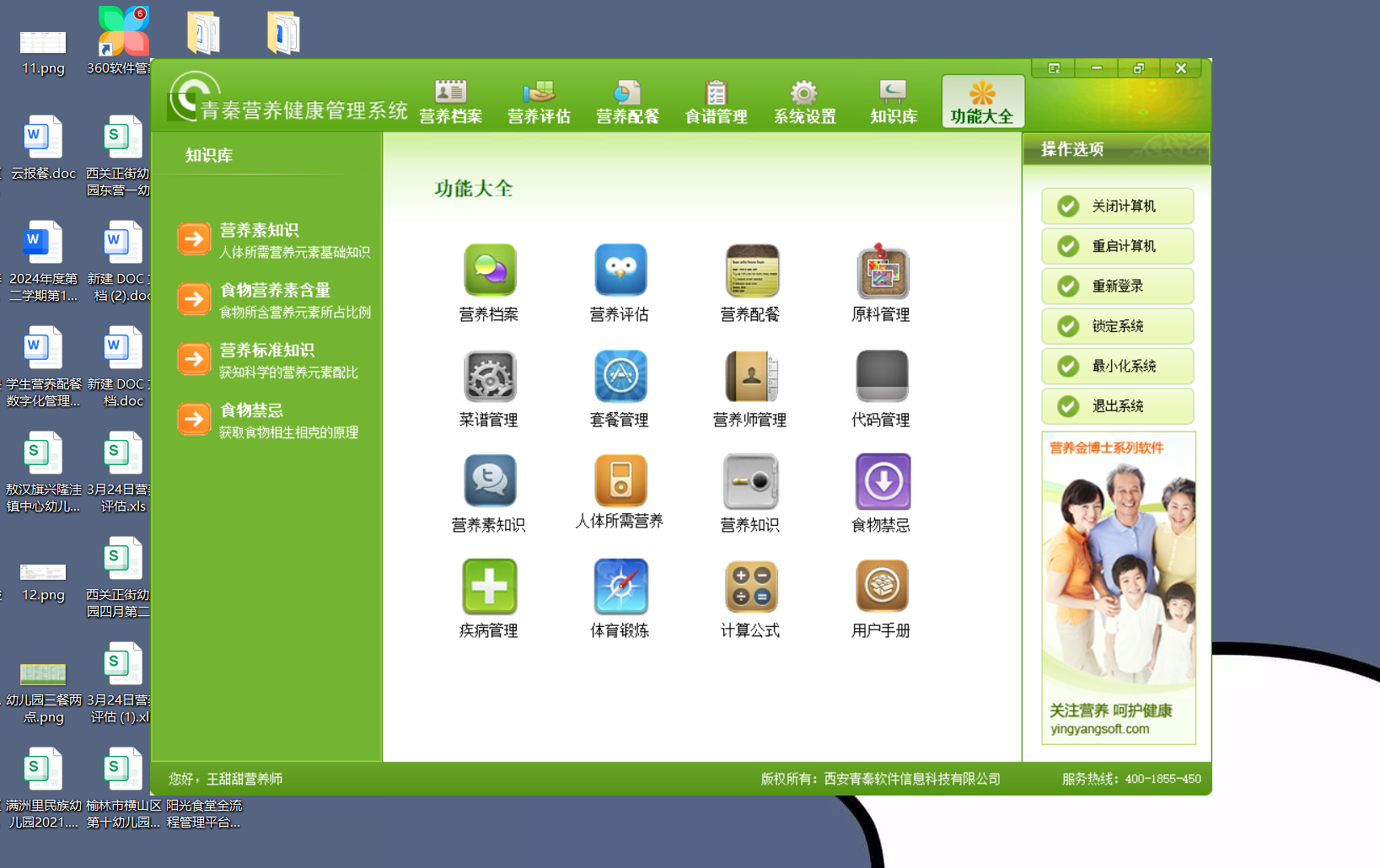Open the 营养素知识 chat icon in the grid
Viewport: 1380px width, 868px height.
(x=489, y=481)
